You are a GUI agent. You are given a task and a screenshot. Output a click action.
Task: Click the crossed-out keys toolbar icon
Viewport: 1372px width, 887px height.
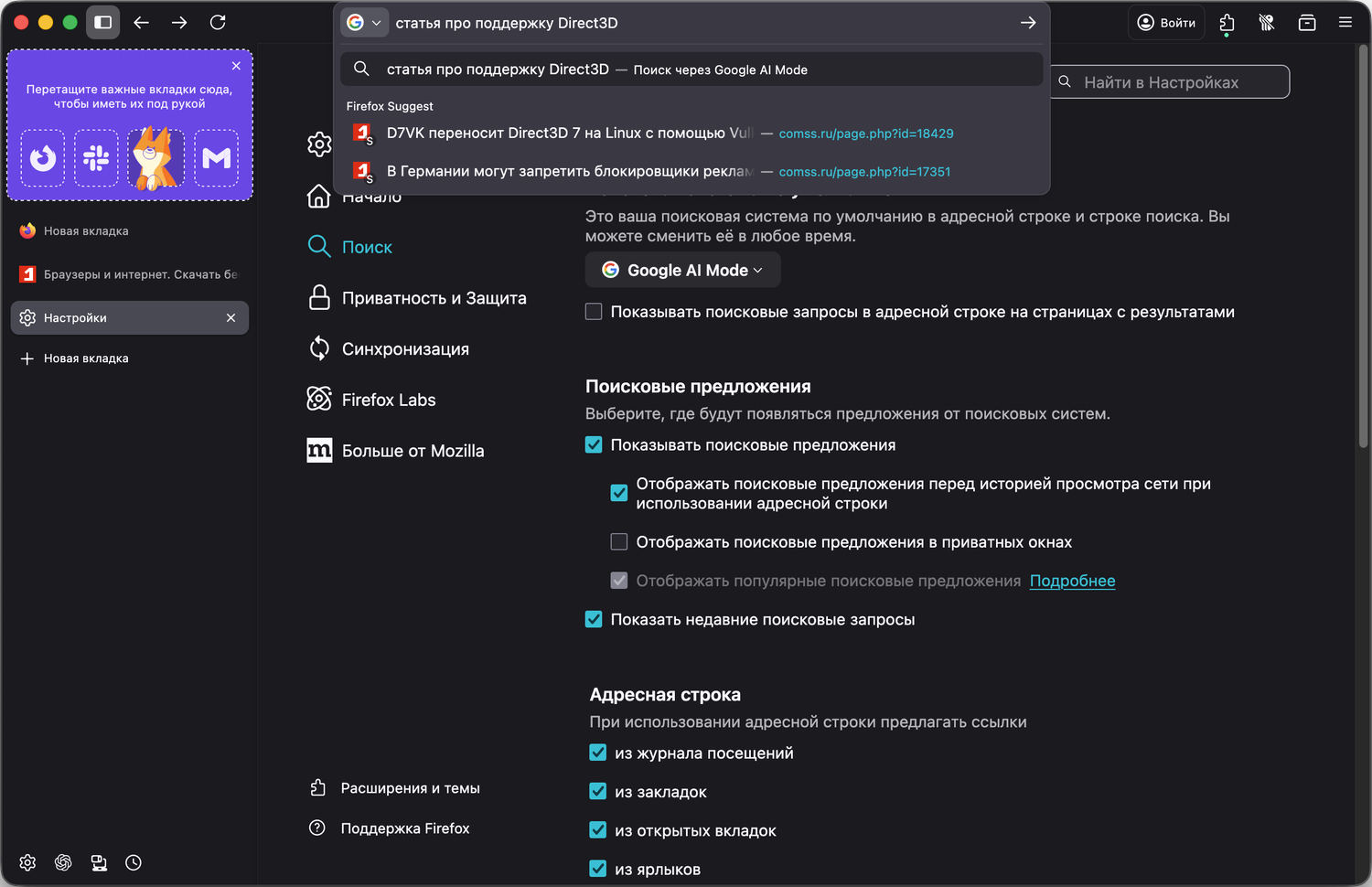click(1267, 23)
